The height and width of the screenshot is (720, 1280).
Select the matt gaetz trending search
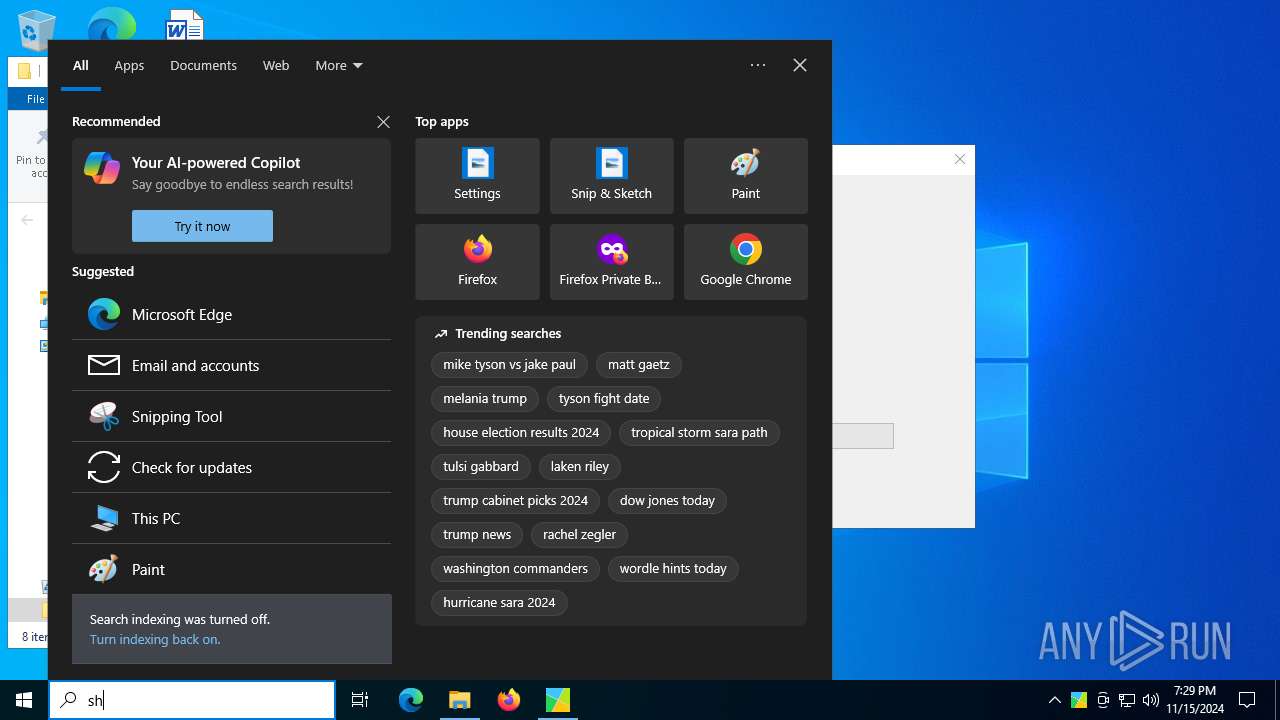click(638, 365)
